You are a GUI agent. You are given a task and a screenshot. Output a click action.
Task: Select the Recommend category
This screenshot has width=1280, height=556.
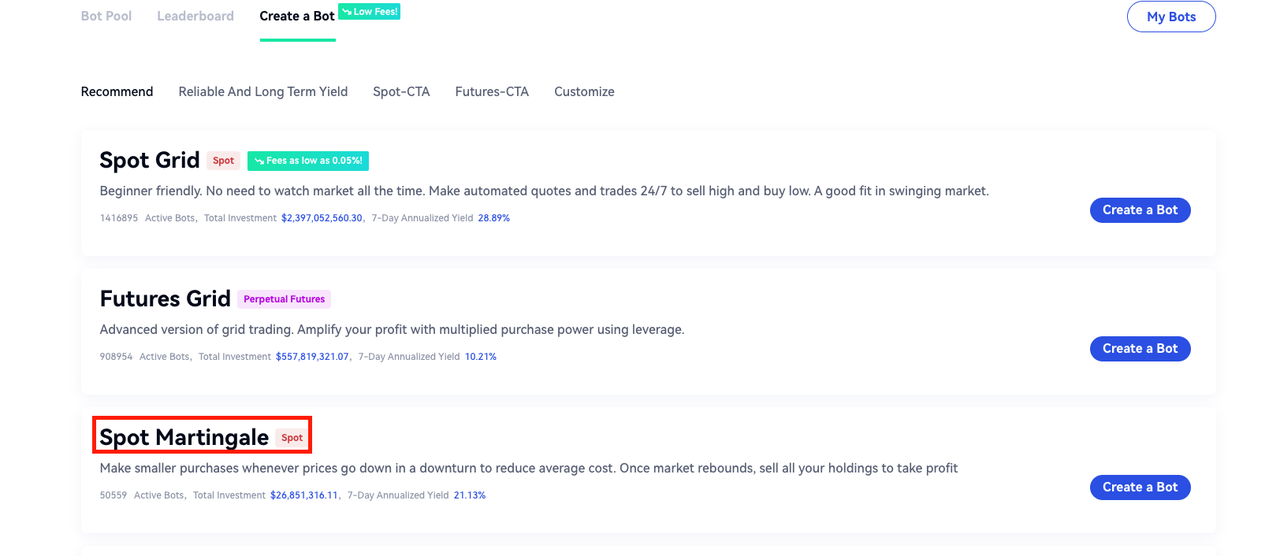[117, 92]
